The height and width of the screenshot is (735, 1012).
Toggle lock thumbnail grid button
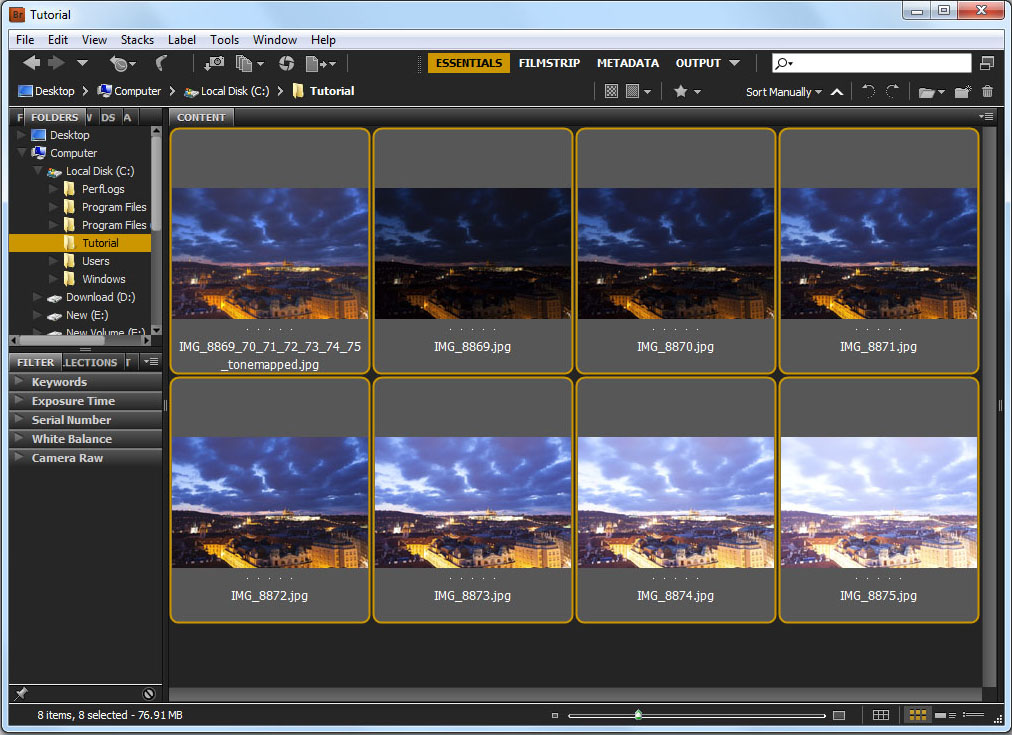pos(880,715)
